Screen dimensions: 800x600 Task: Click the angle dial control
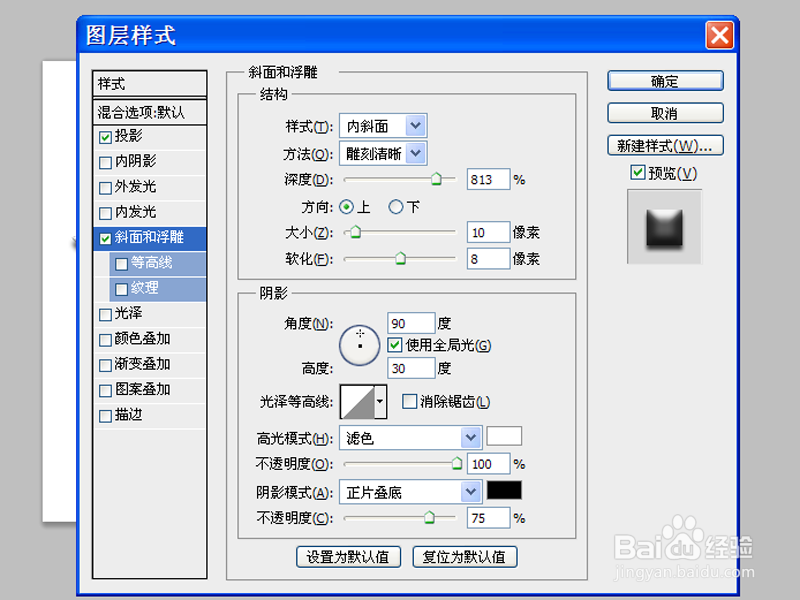click(x=360, y=345)
